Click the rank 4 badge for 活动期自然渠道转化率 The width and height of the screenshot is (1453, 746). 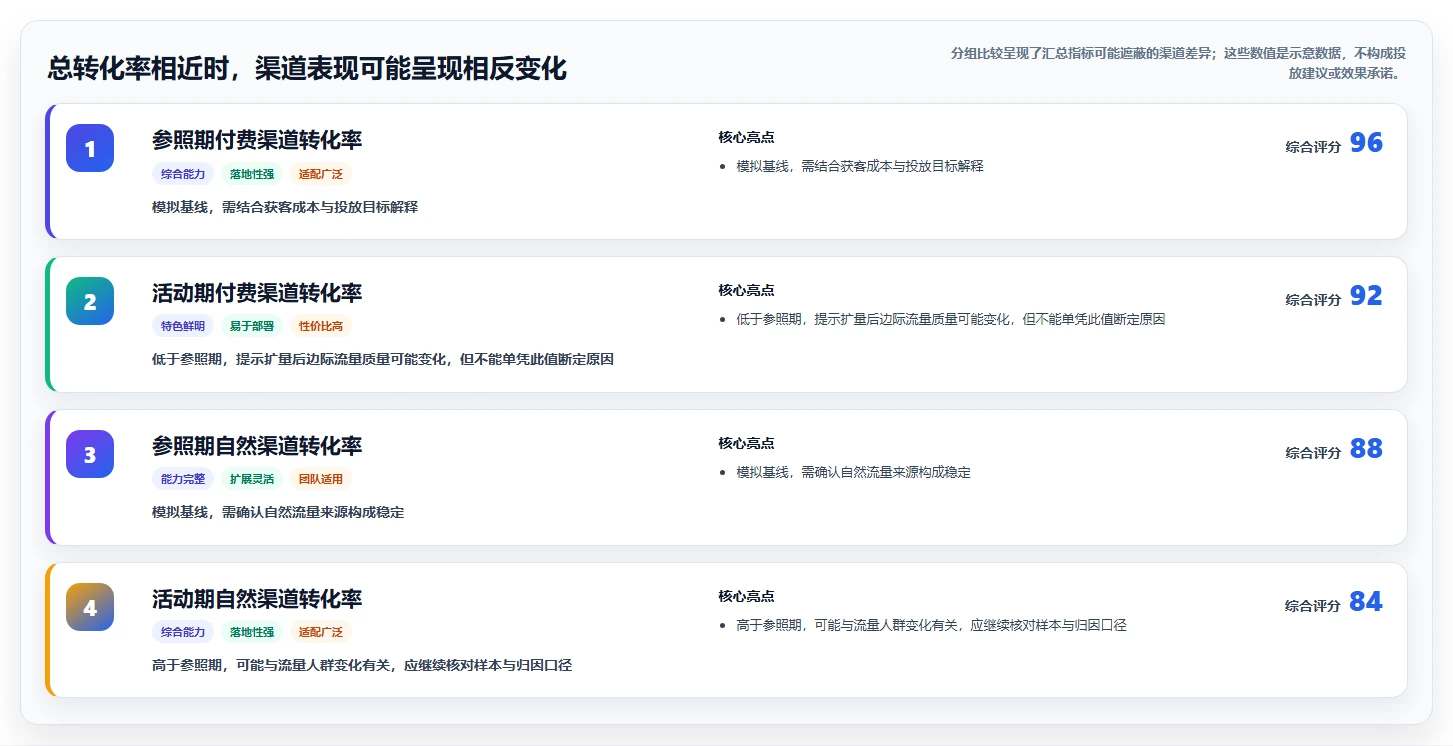pos(90,607)
